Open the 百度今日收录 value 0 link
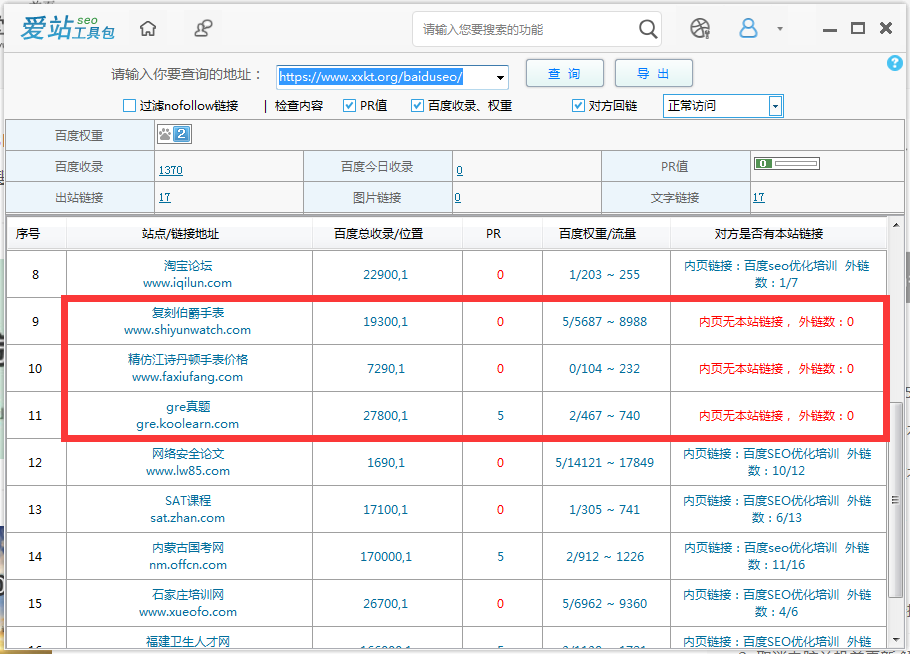Screen dimensions: 910x654 tap(460, 170)
